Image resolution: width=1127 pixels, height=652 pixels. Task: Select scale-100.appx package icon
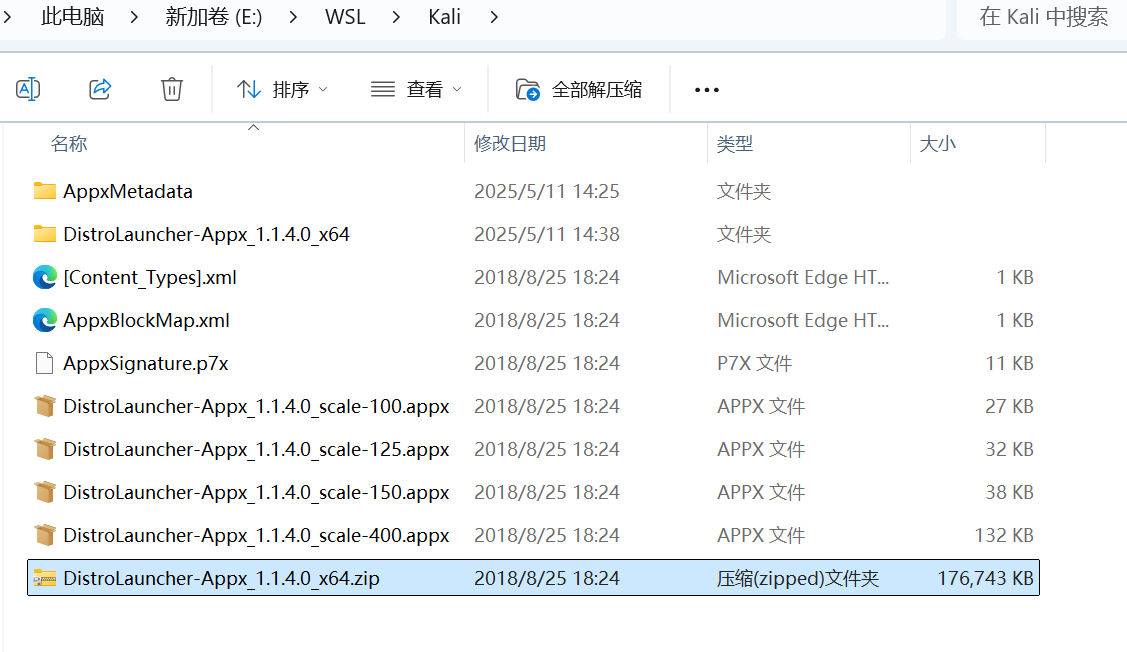(45, 406)
